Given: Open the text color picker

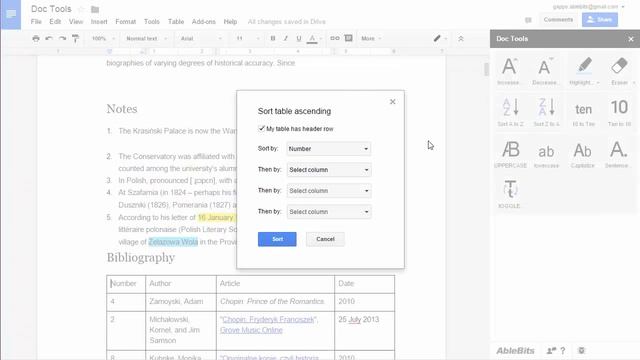Looking at the screenshot, I should [312, 39].
